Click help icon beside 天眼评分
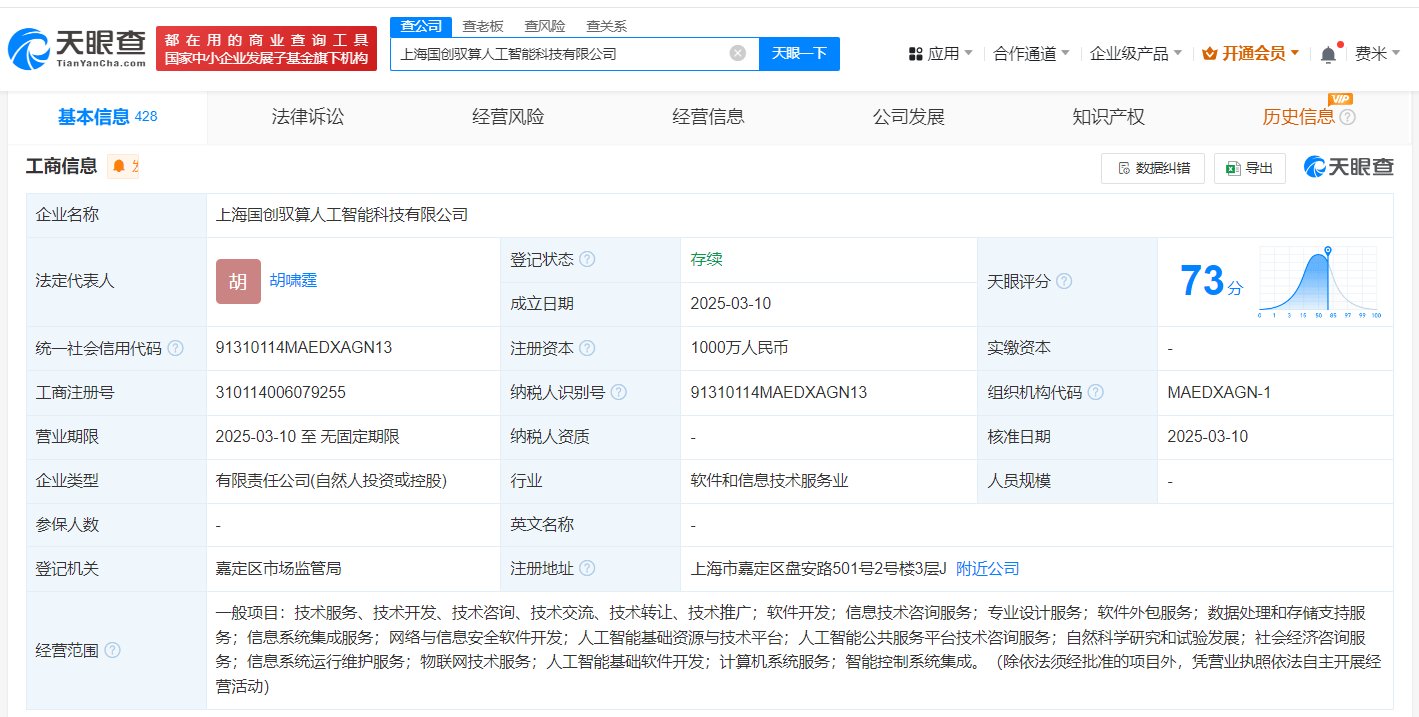This screenshot has height=717, width=1419. click(1064, 282)
